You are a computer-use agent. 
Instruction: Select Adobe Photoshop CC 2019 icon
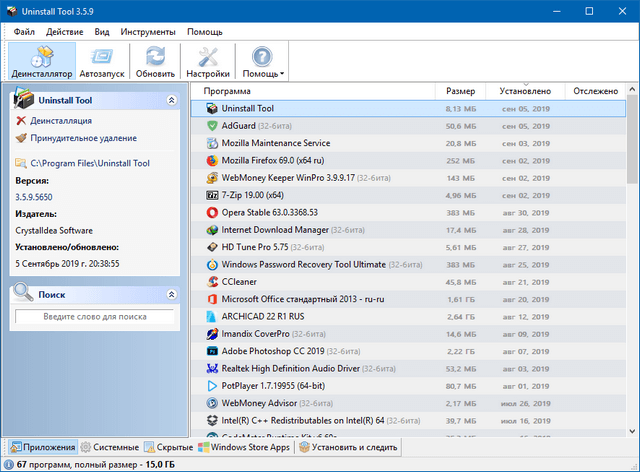[212, 351]
